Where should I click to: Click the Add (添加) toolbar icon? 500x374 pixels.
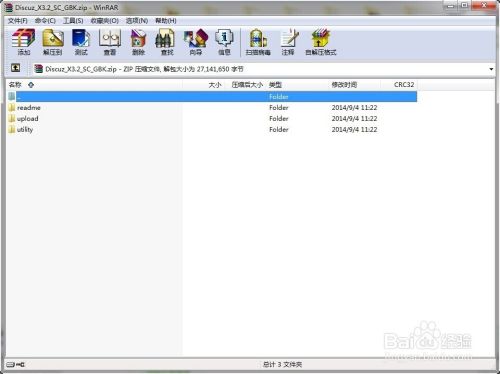pos(23,42)
